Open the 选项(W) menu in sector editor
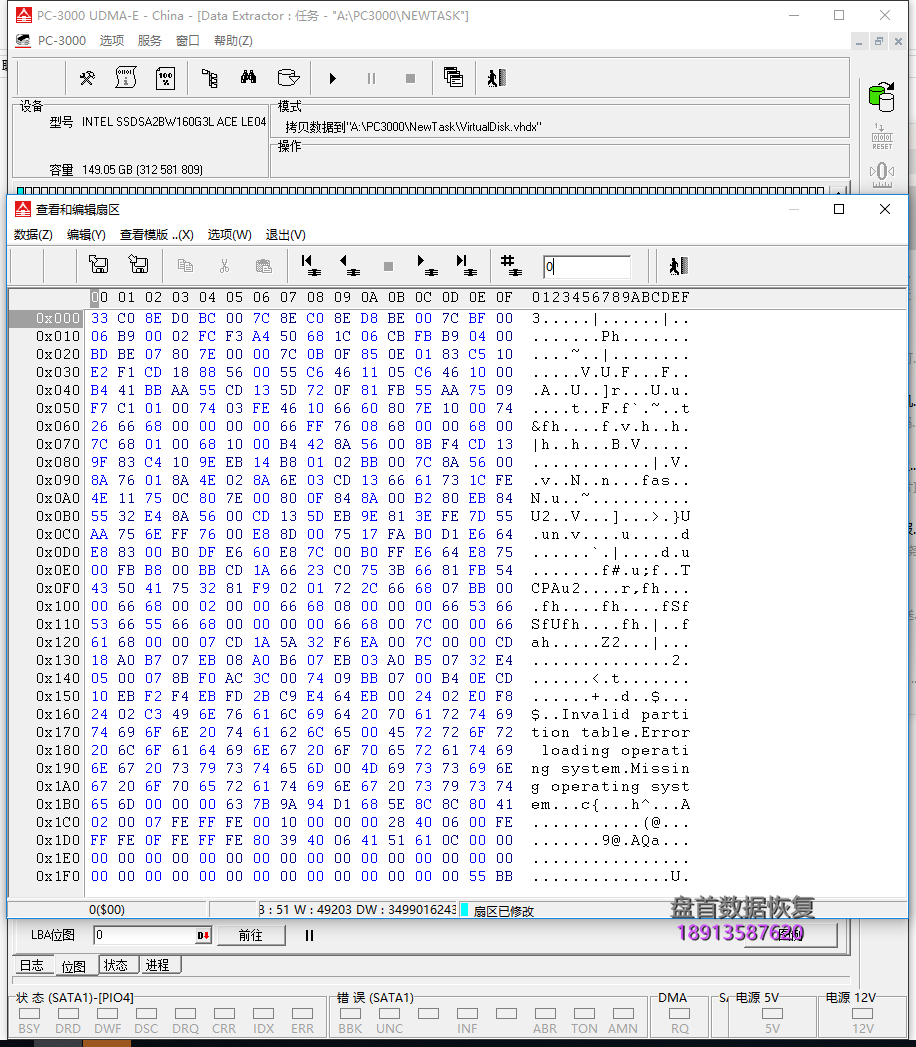The height and width of the screenshot is (1047, 916). [230, 234]
